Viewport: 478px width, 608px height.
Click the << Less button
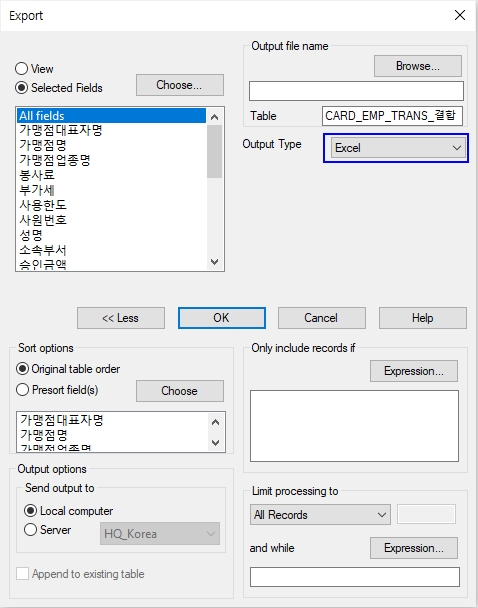[121, 318]
